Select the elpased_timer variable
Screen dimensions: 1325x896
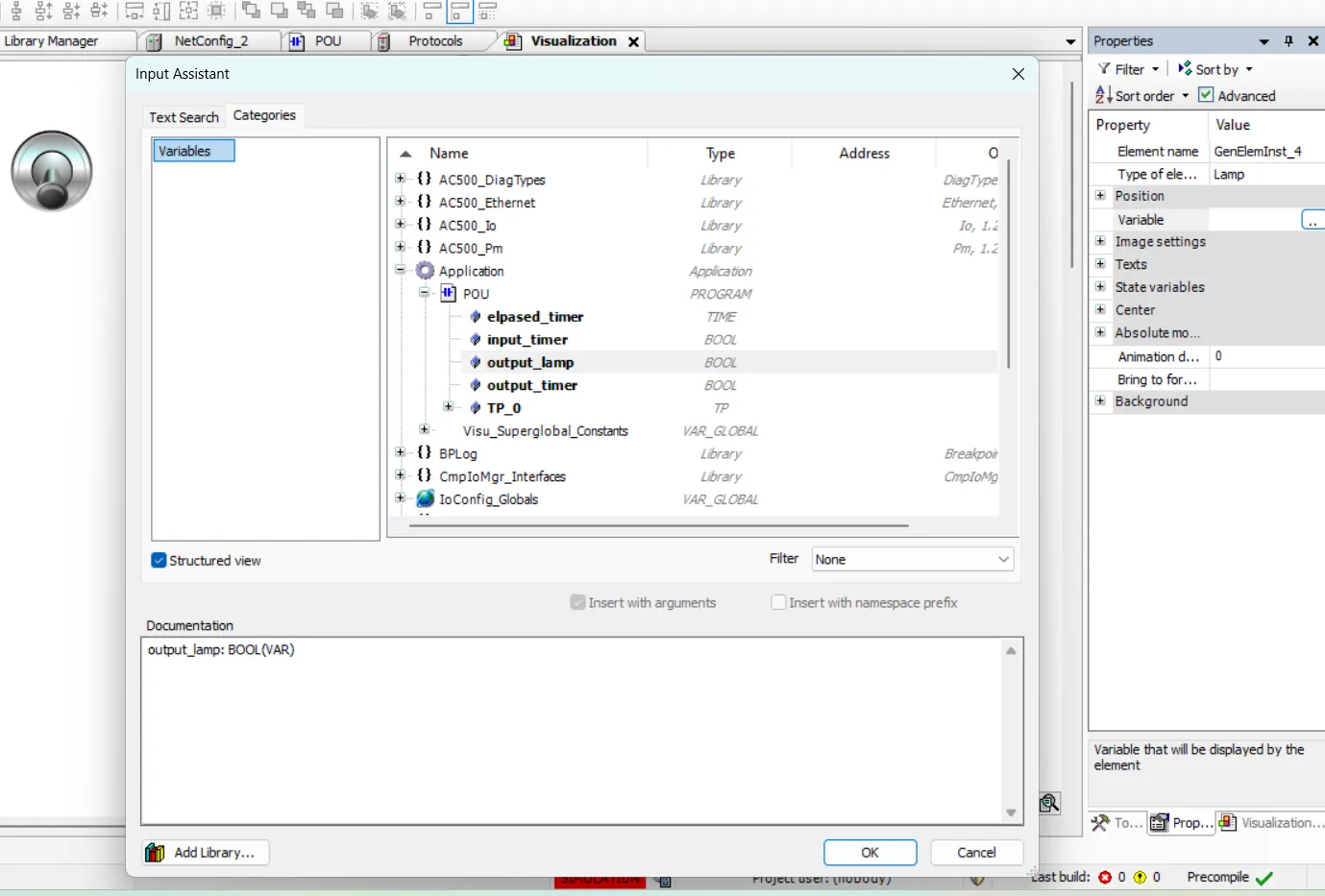point(534,317)
